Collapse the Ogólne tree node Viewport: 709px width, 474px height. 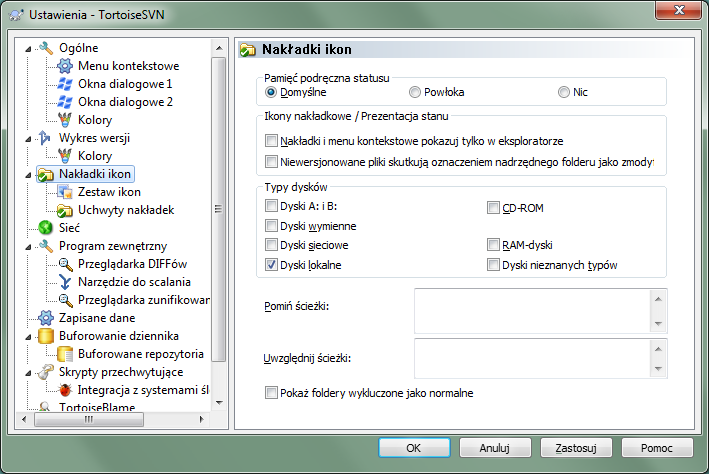click(28, 48)
